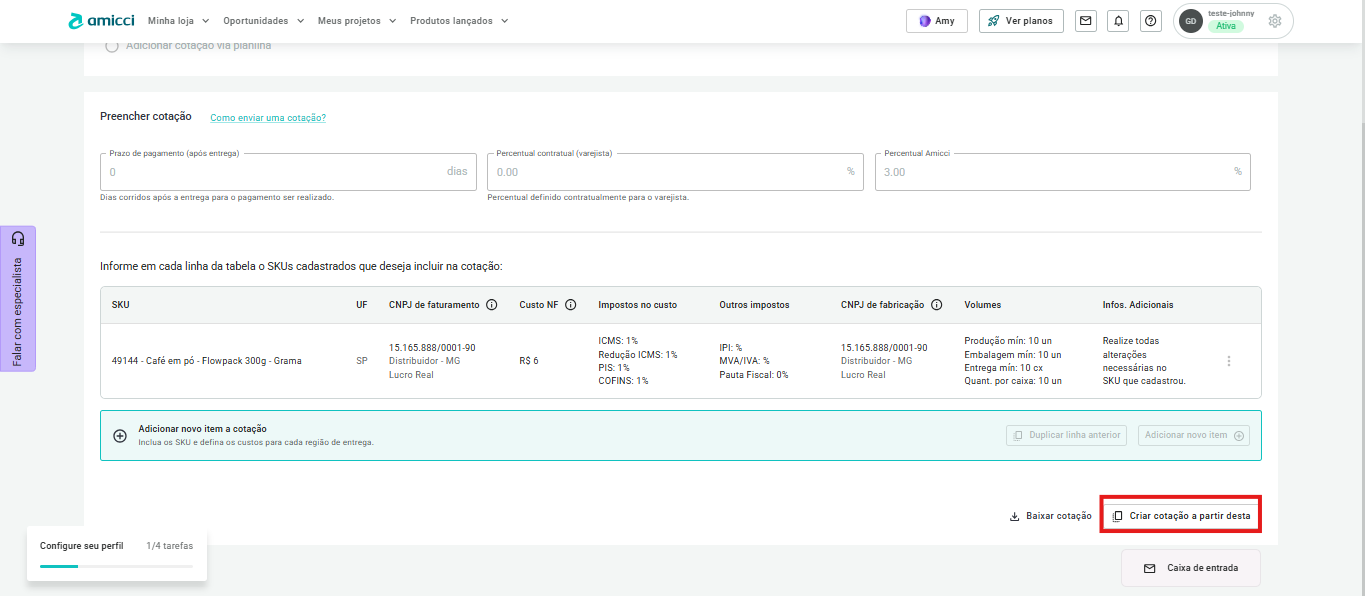Screen dimensions: 1365x596
Task: Click Duplicar linha anterior button
Action: [x=1067, y=436]
